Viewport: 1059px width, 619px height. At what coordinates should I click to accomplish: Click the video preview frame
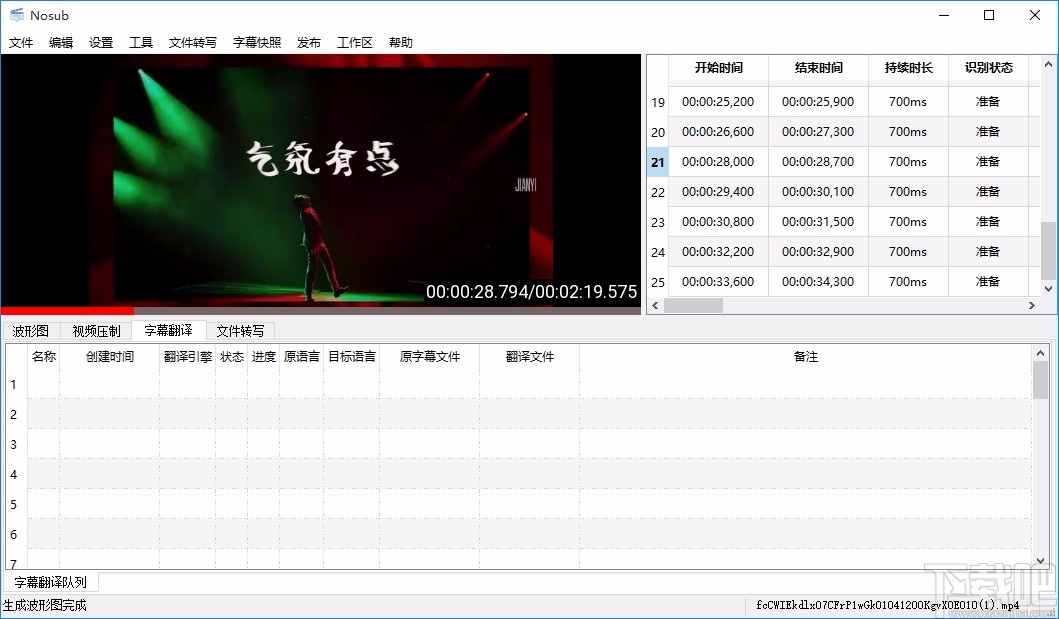pos(321,180)
